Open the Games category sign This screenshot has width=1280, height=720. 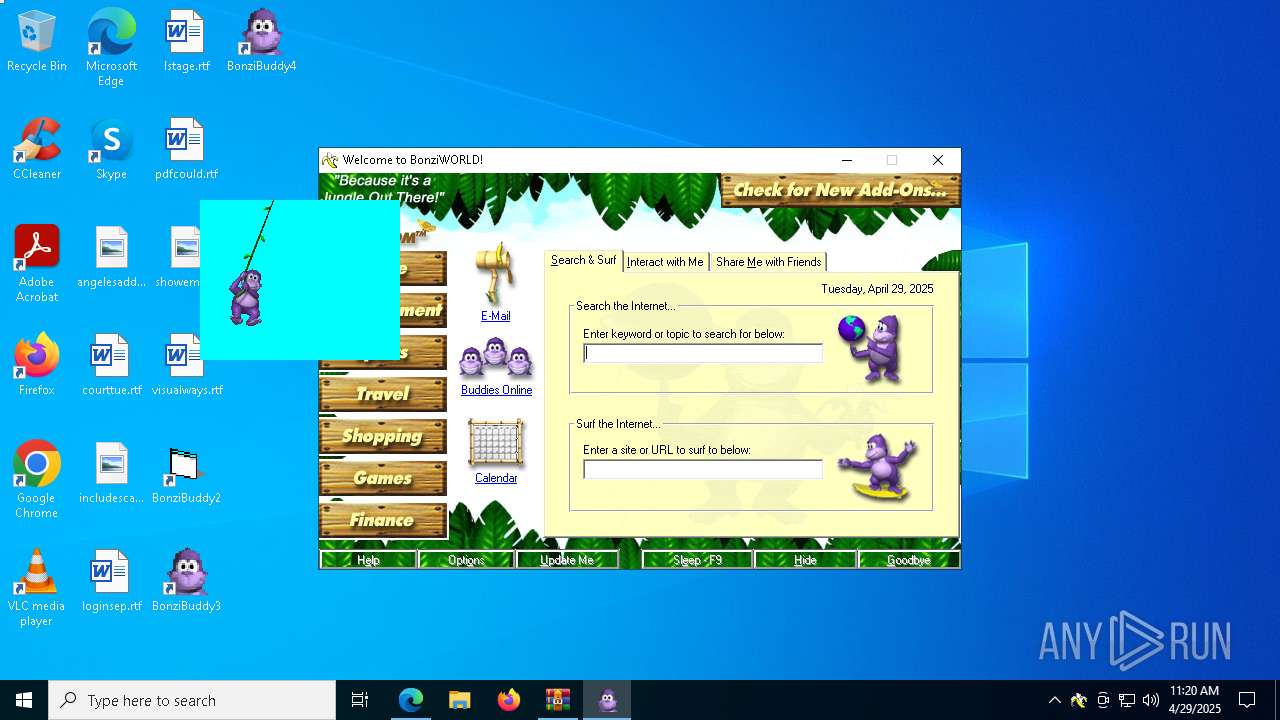click(382, 478)
